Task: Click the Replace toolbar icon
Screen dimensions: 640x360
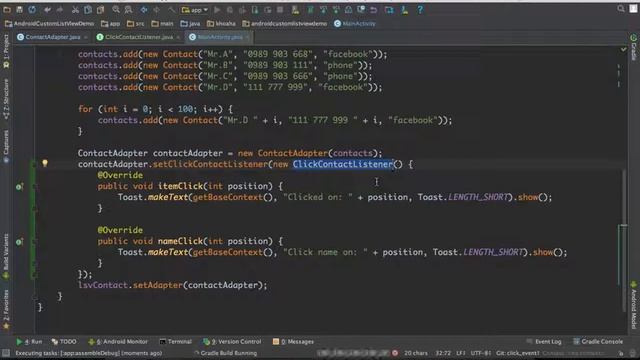Action: pyautogui.click(x=128, y=9)
